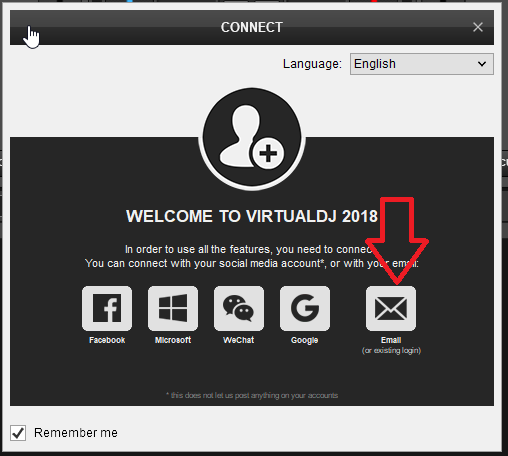
Task: Click the plus badge on avatar
Action: 268,154
